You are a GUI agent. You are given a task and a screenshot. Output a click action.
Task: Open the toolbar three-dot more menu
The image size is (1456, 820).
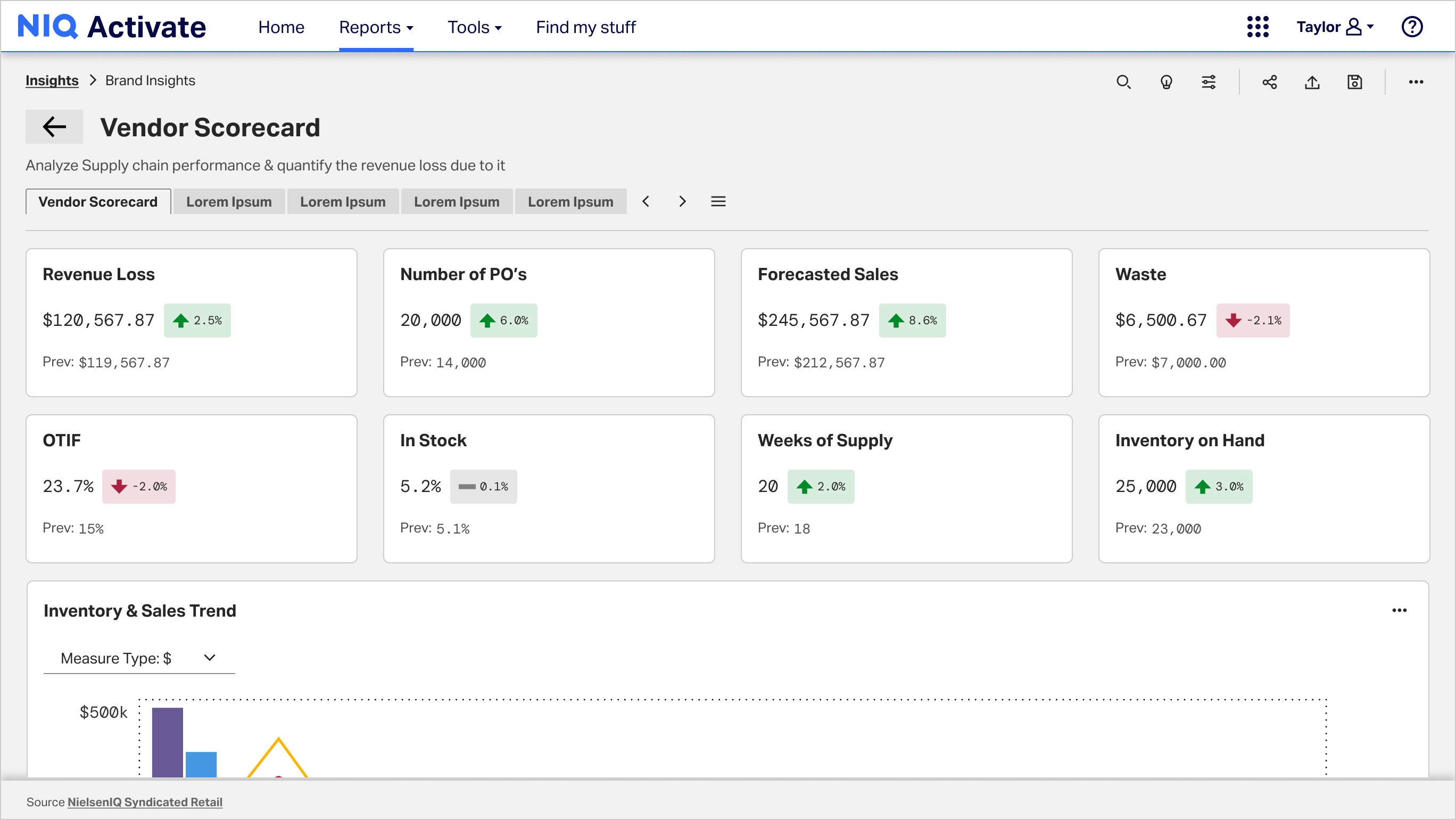point(1416,82)
